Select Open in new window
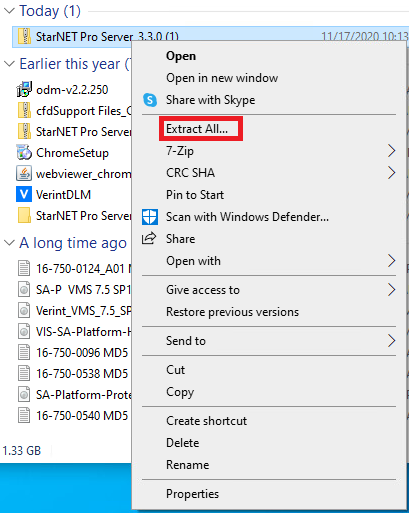 click(x=222, y=78)
